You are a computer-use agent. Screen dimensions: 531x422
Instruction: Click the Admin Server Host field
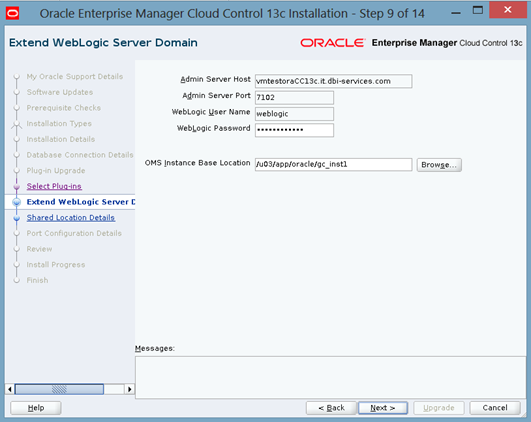(333, 81)
